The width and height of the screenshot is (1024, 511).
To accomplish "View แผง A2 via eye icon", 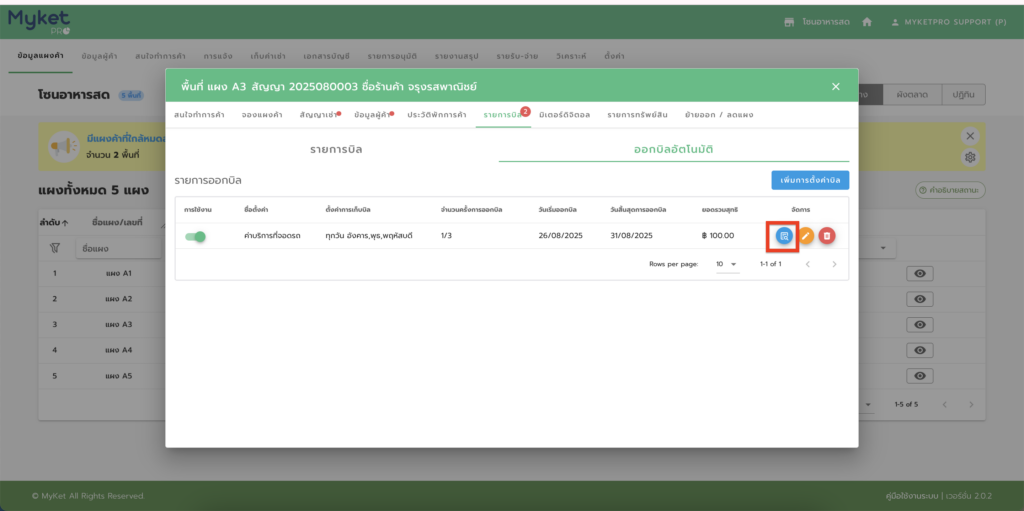I will (x=920, y=299).
